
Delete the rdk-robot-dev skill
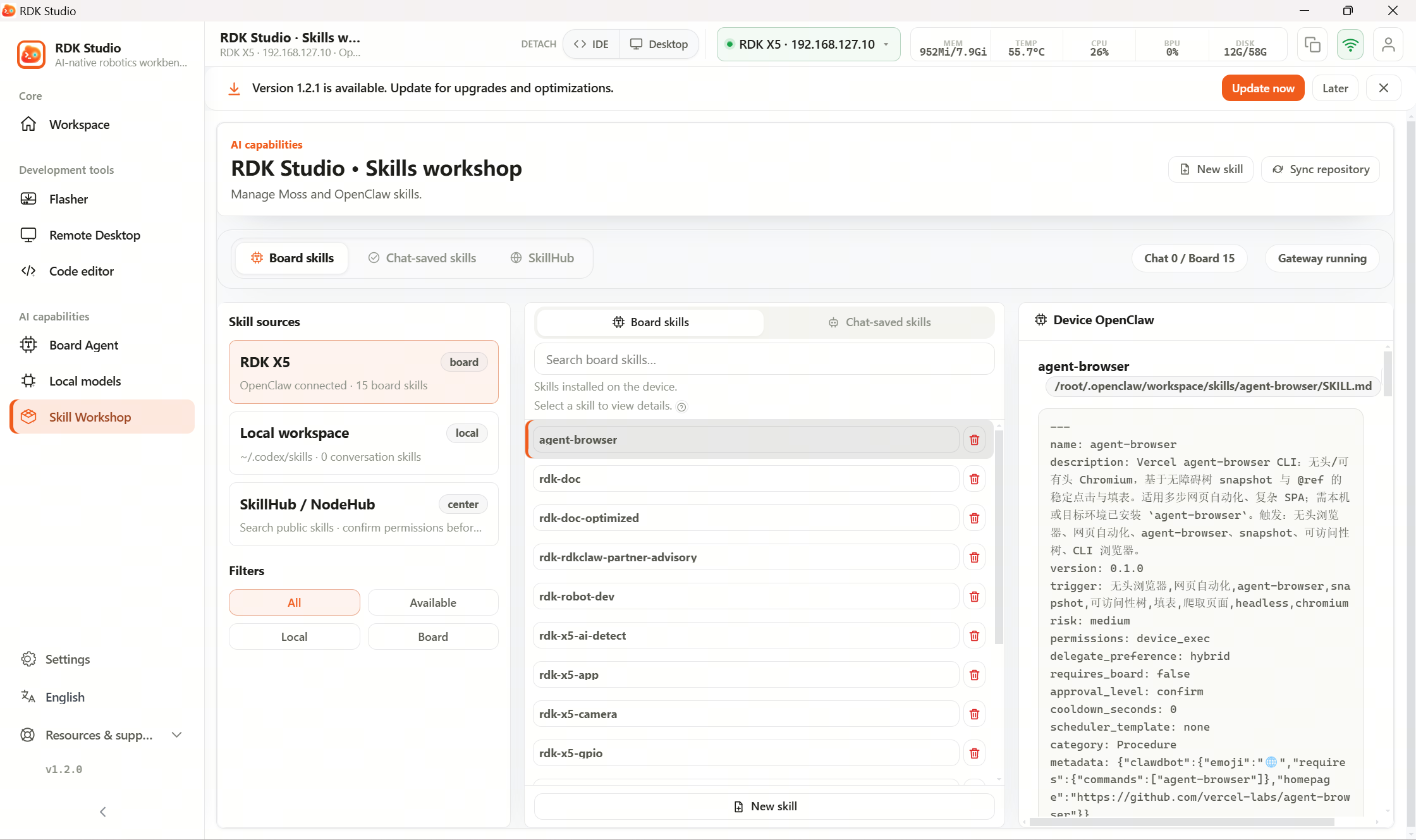(x=974, y=597)
